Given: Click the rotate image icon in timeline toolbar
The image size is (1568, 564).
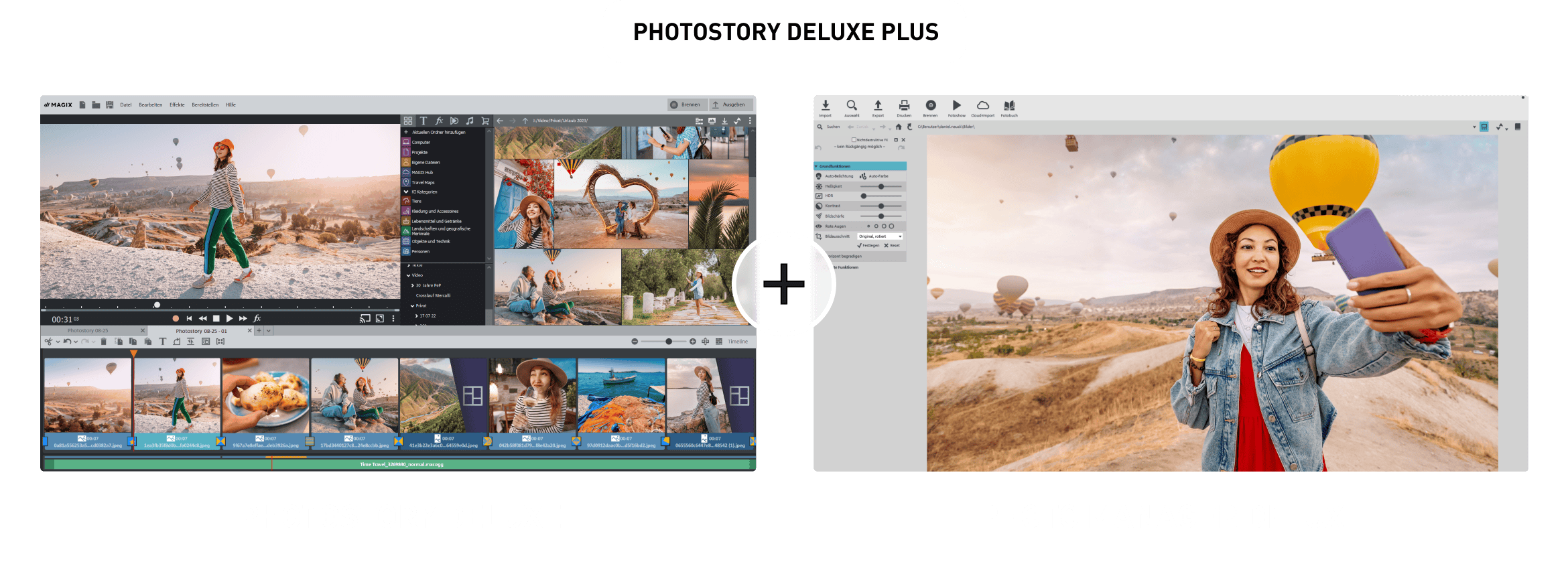Looking at the screenshot, I should coord(177,342).
